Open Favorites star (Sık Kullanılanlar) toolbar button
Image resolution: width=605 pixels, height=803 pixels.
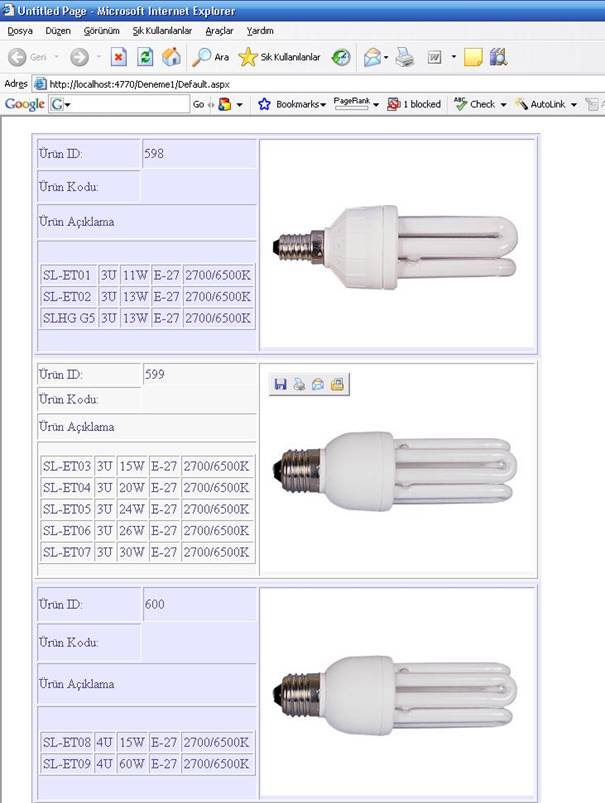click(280, 57)
